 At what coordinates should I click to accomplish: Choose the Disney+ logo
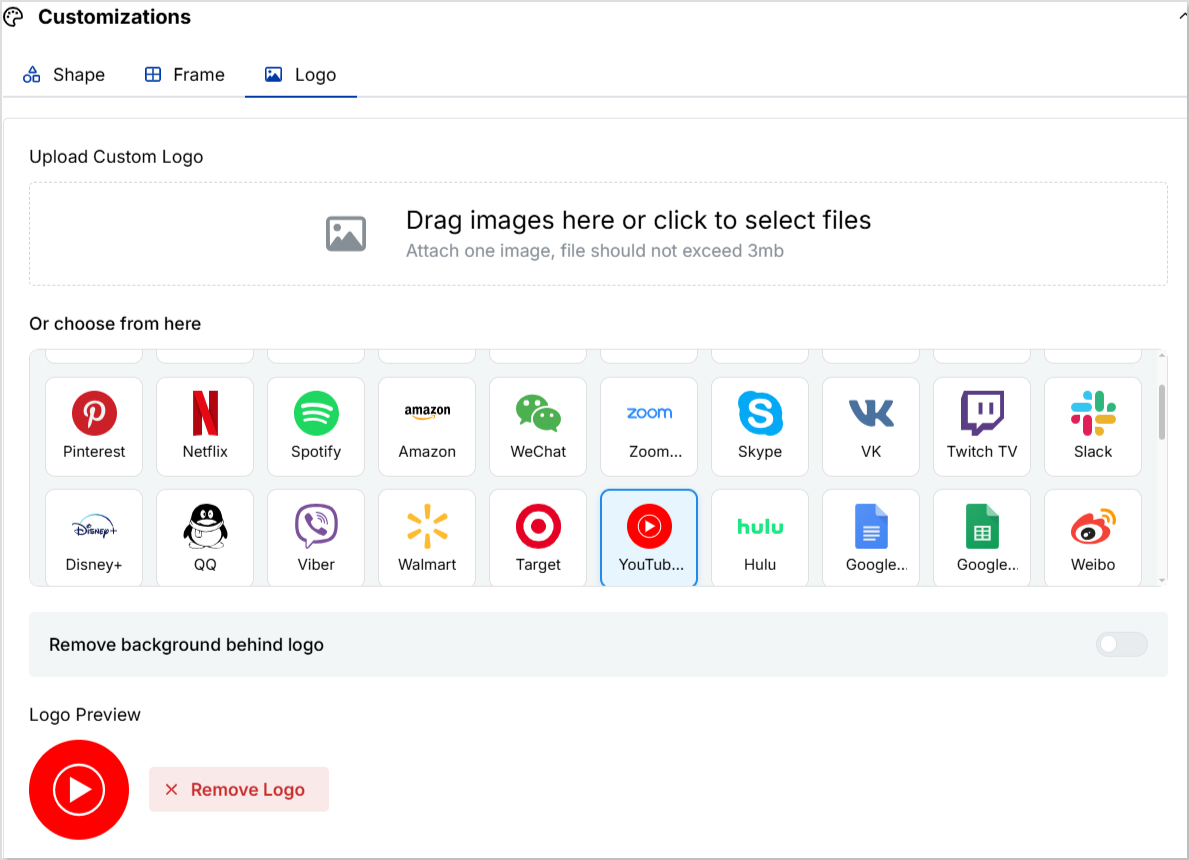click(x=94, y=538)
